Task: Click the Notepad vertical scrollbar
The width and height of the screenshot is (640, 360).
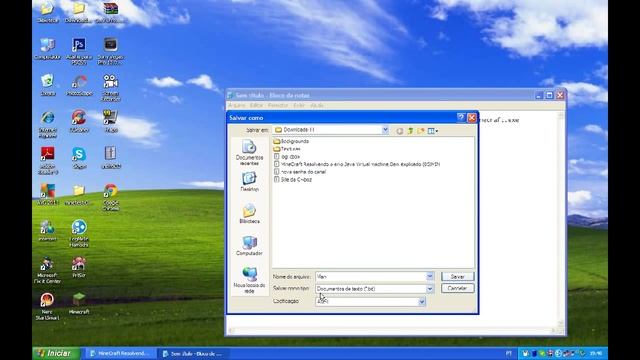Action: 562,220
